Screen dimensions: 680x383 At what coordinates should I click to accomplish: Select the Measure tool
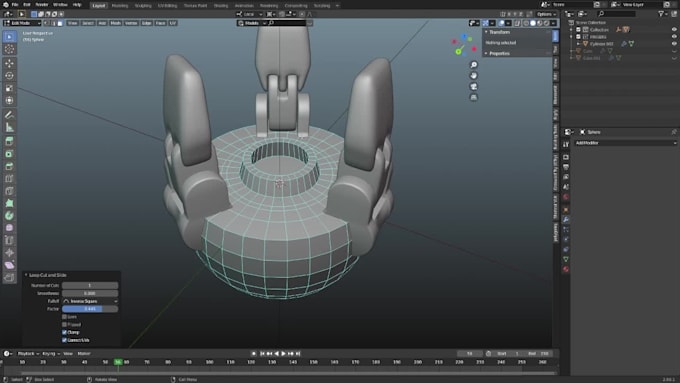click(x=10, y=128)
